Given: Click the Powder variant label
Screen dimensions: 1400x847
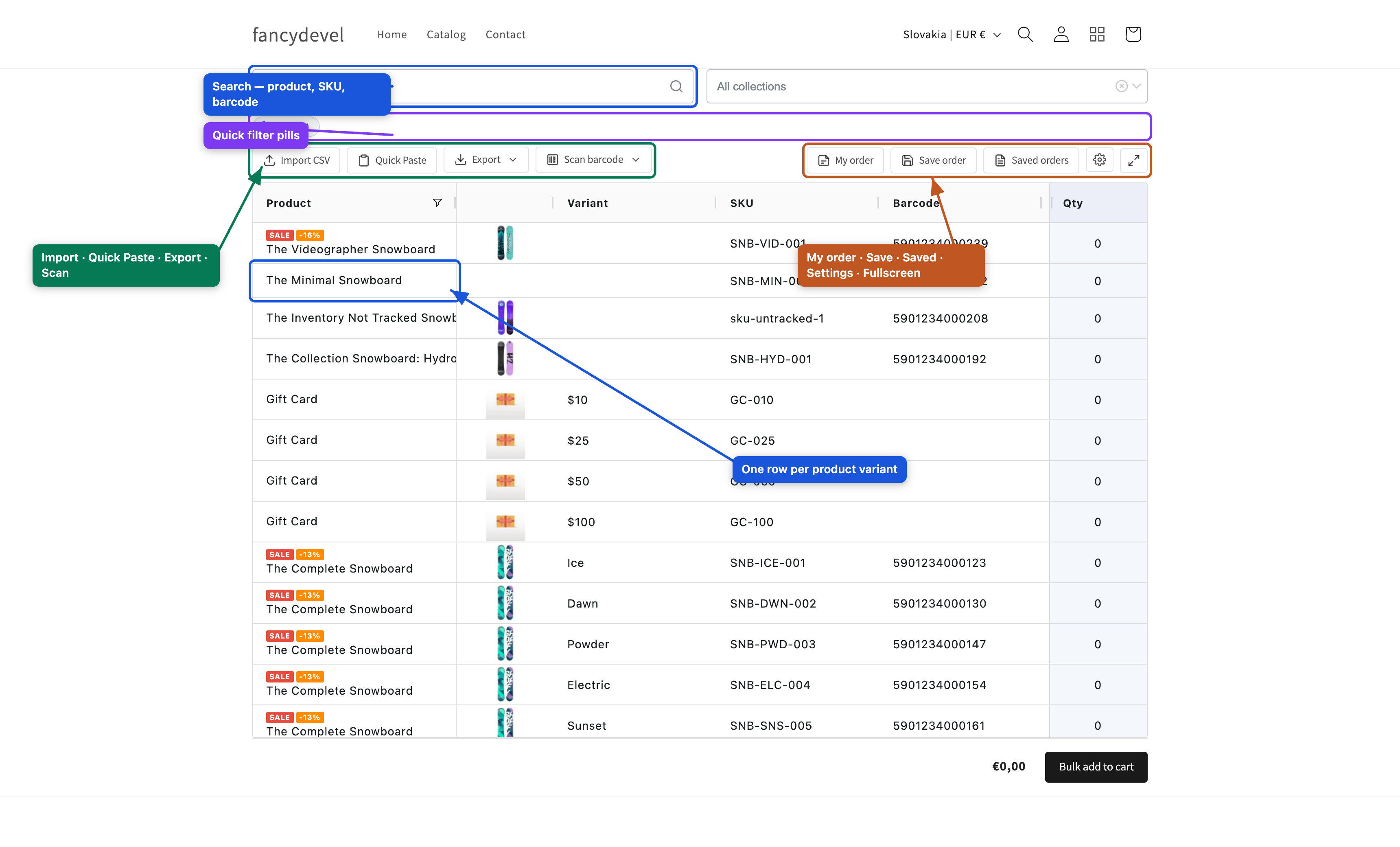Looking at the screenshot, I should tap(588, 644).
